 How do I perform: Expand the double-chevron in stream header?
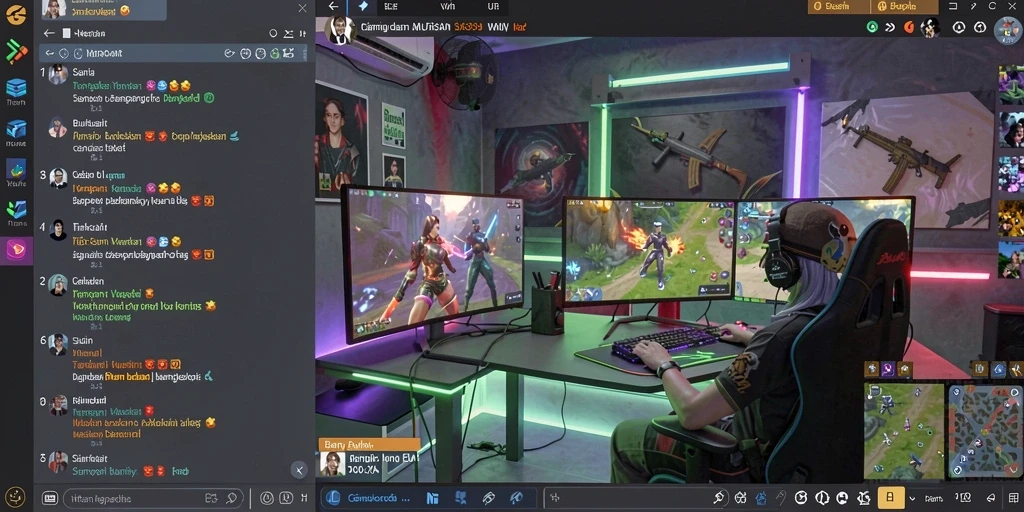click(x=890, y=27)
